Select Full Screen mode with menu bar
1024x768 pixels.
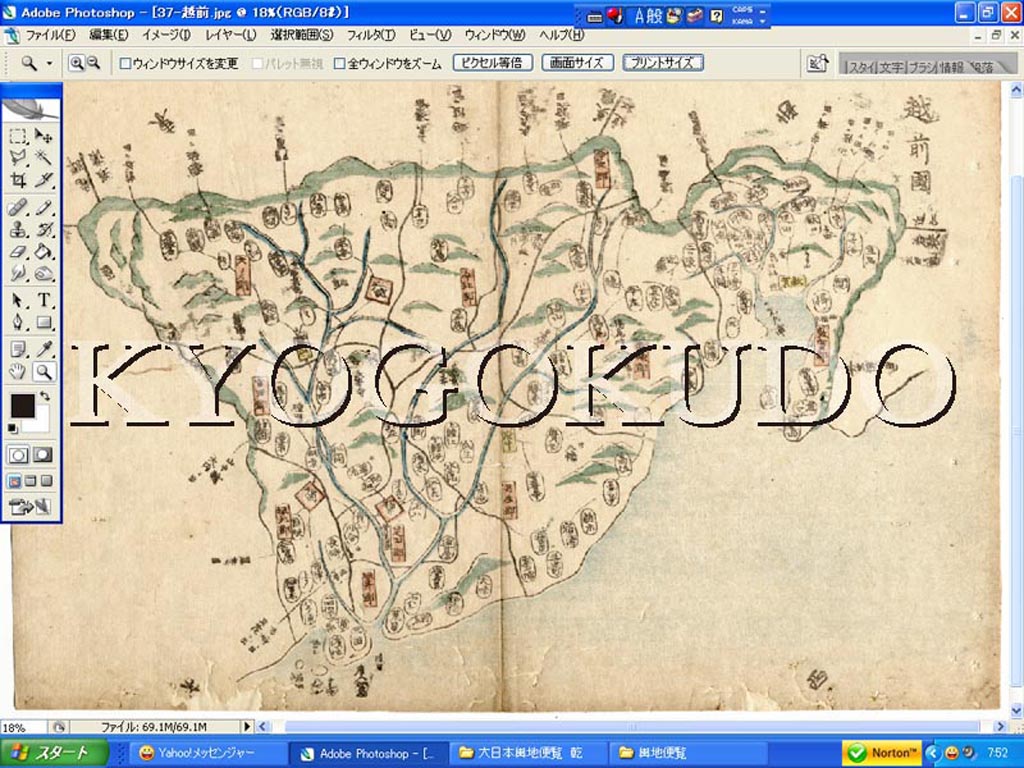click(31, 481)
